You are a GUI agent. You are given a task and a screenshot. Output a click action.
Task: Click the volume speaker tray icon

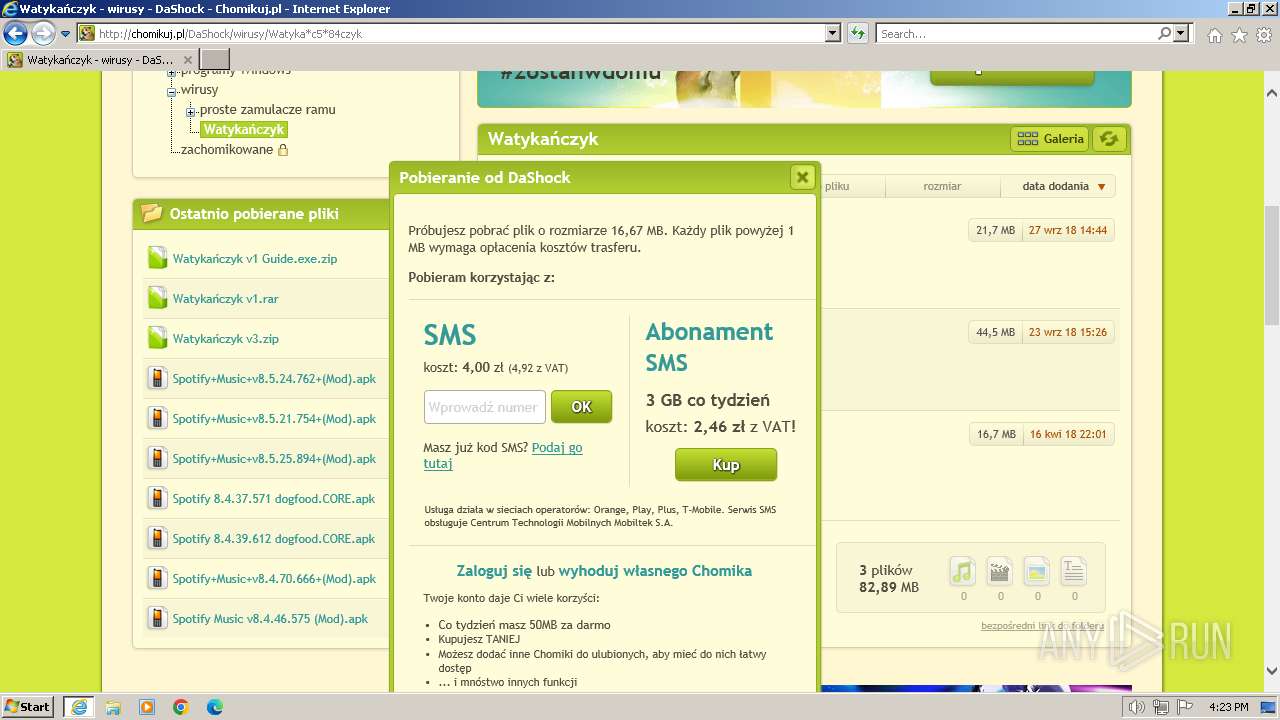click(1137, 707)
